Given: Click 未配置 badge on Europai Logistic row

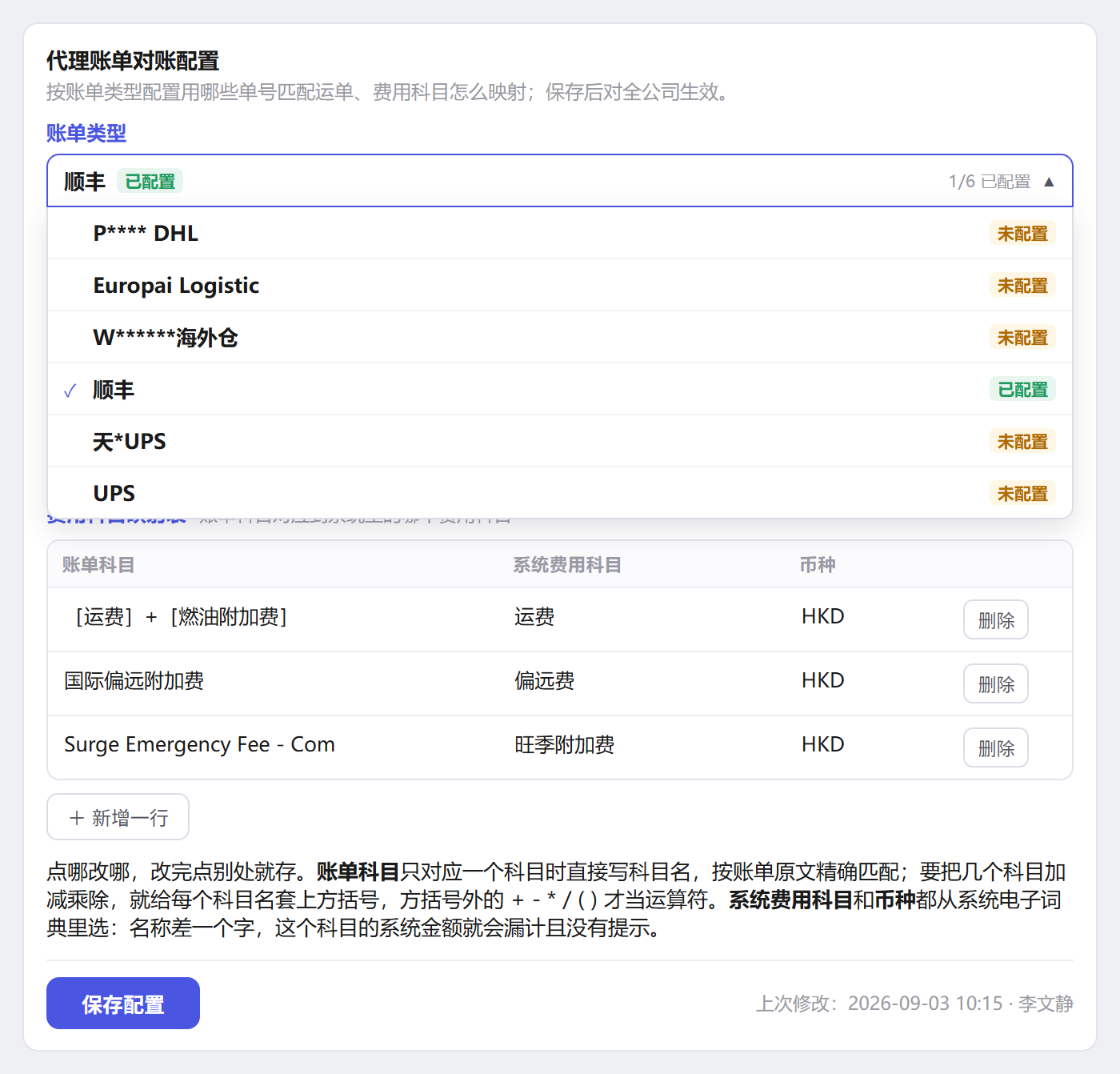Looking at the screenshot, I should pos(1022,285).
